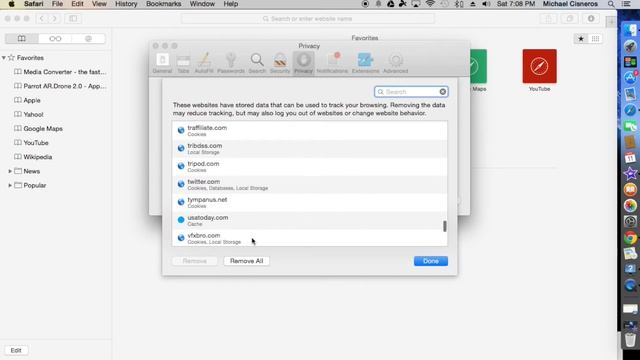
Task: Open the View menu
Action: coord(99,4)
